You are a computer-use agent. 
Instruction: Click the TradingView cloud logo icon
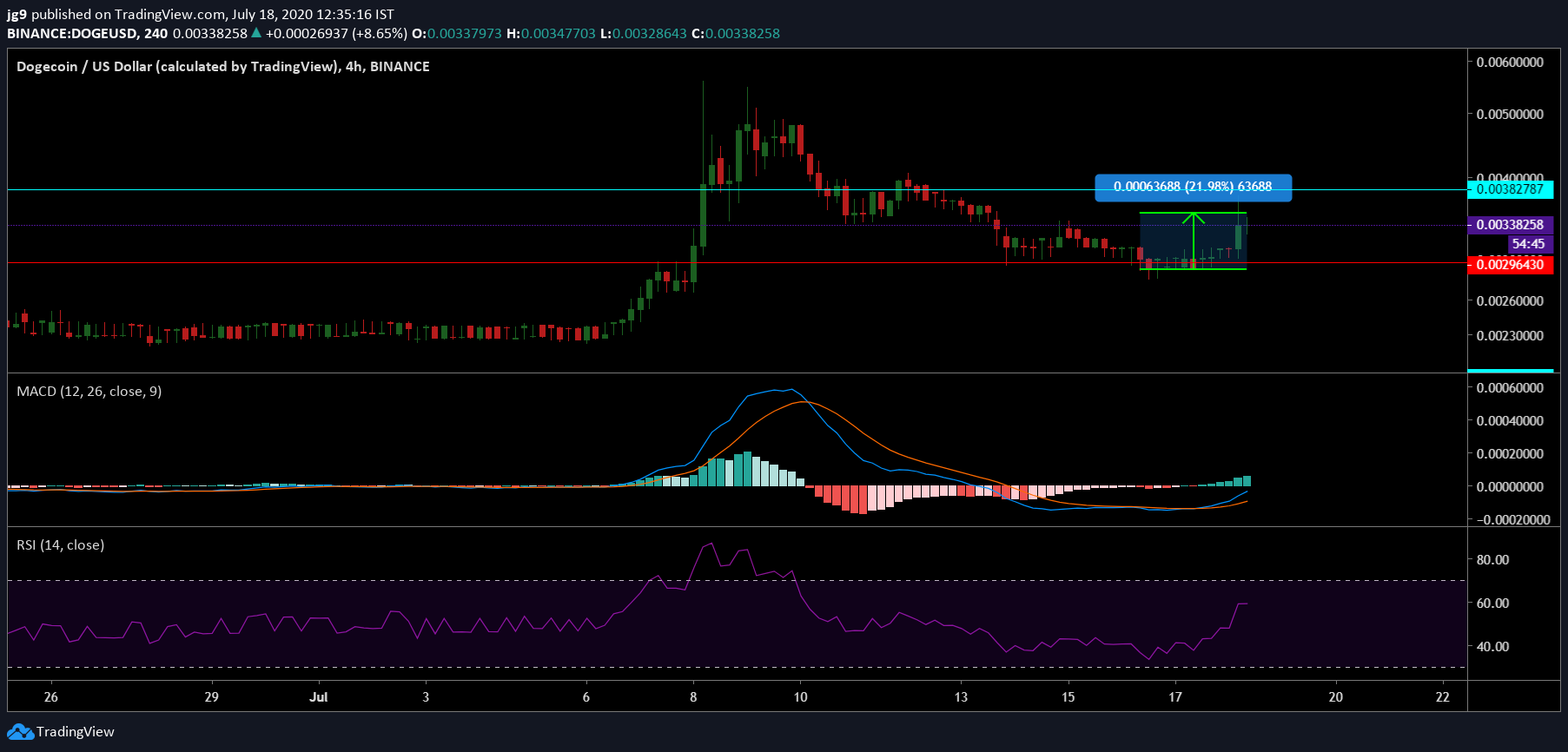click(20, 732)
